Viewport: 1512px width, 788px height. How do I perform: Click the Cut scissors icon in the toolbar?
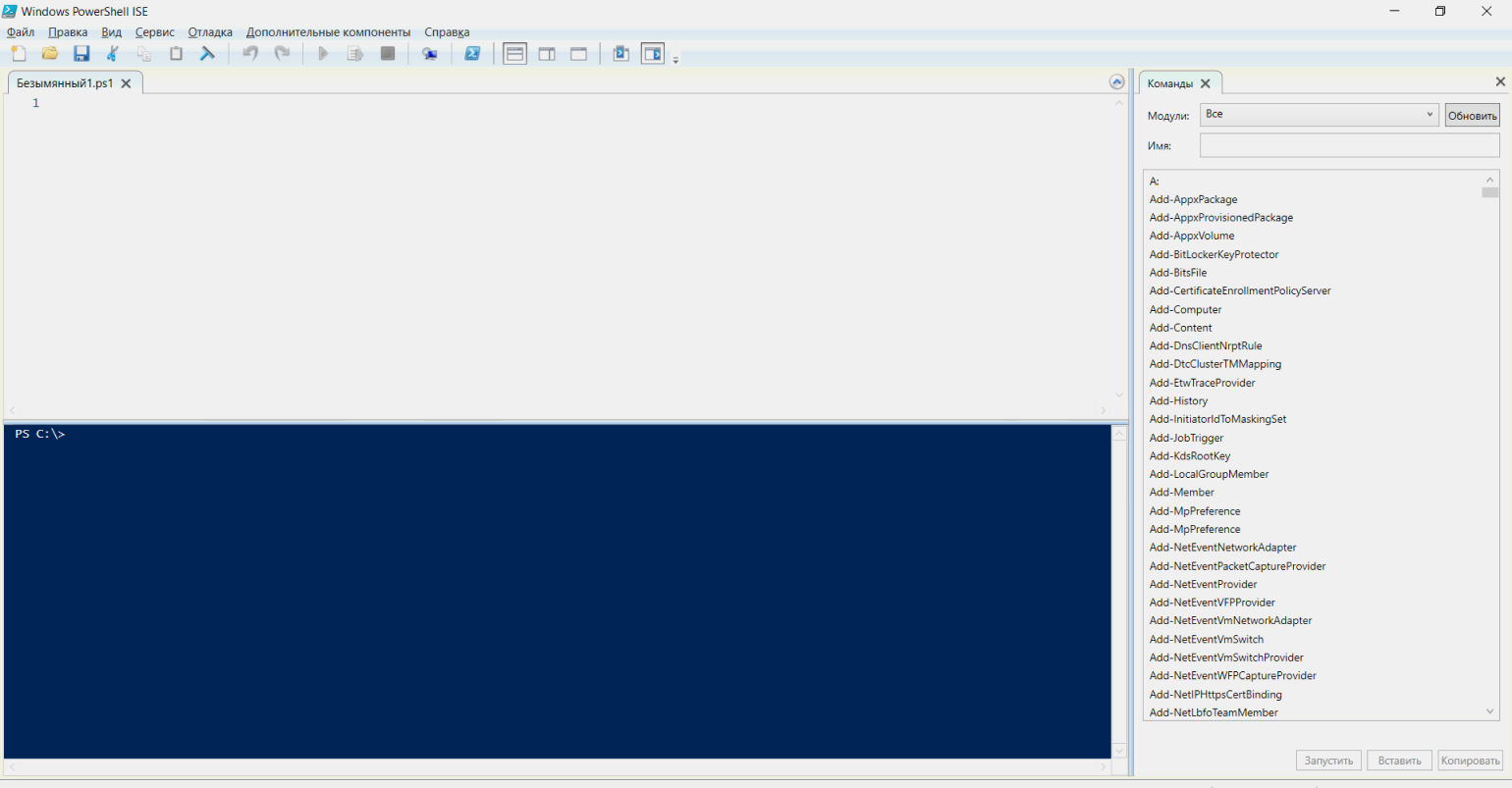click(113, 54)
